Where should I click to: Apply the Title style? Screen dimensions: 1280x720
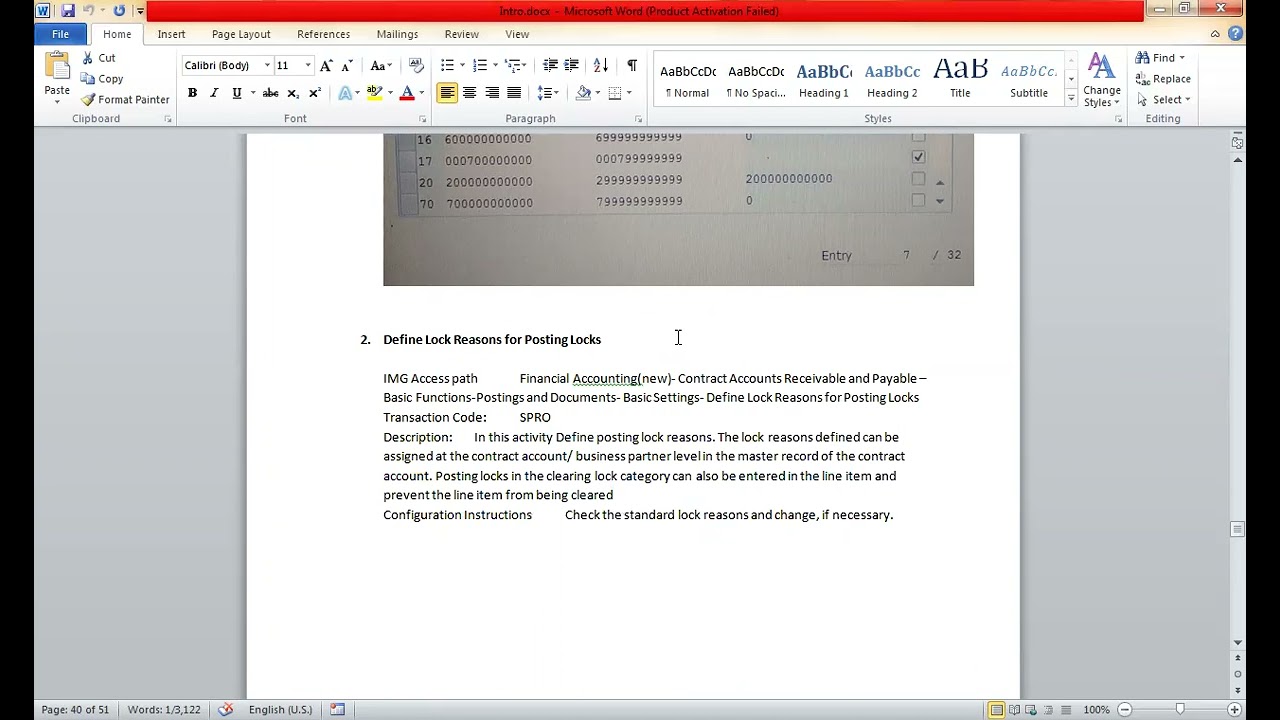coord(960,80)
